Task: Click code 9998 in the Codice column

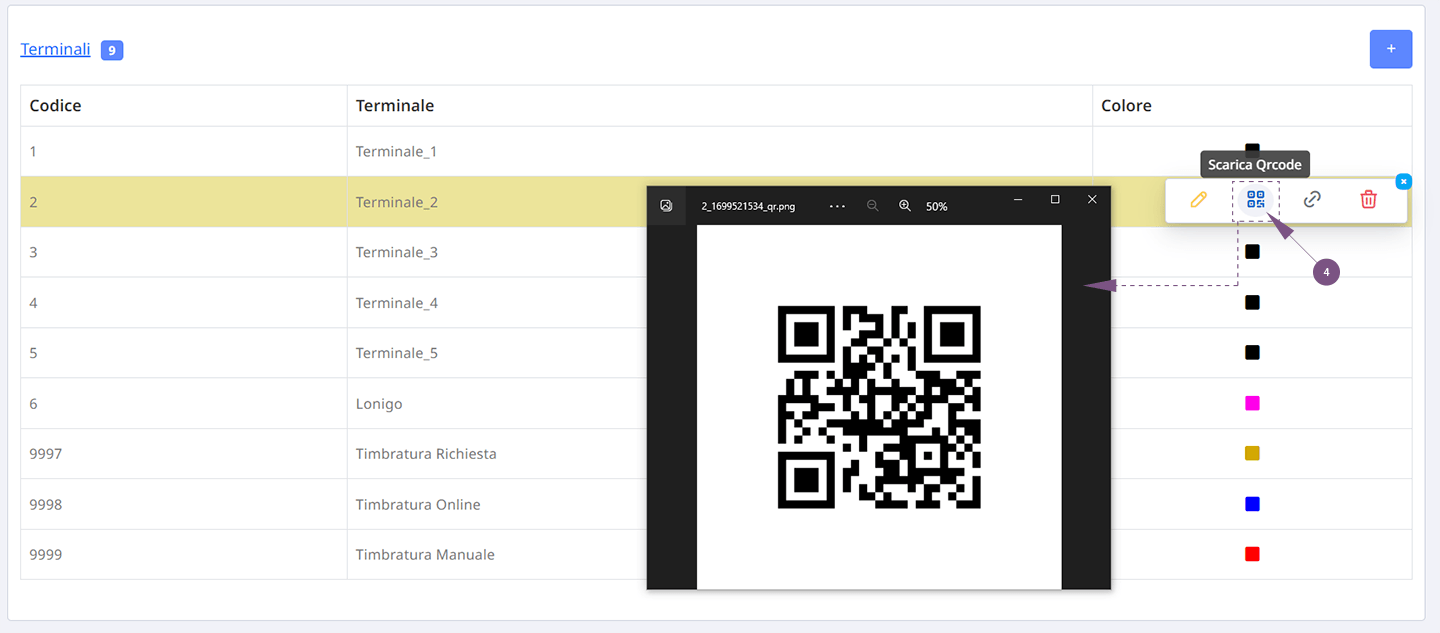Action: pos(46,504)
